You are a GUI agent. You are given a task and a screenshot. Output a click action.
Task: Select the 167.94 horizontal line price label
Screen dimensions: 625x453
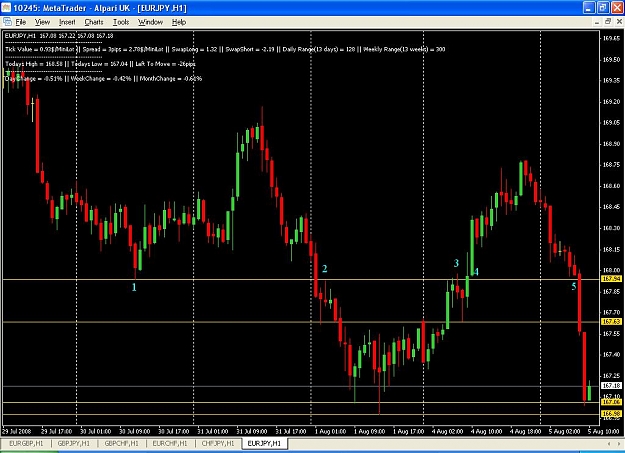click(611, 279)
